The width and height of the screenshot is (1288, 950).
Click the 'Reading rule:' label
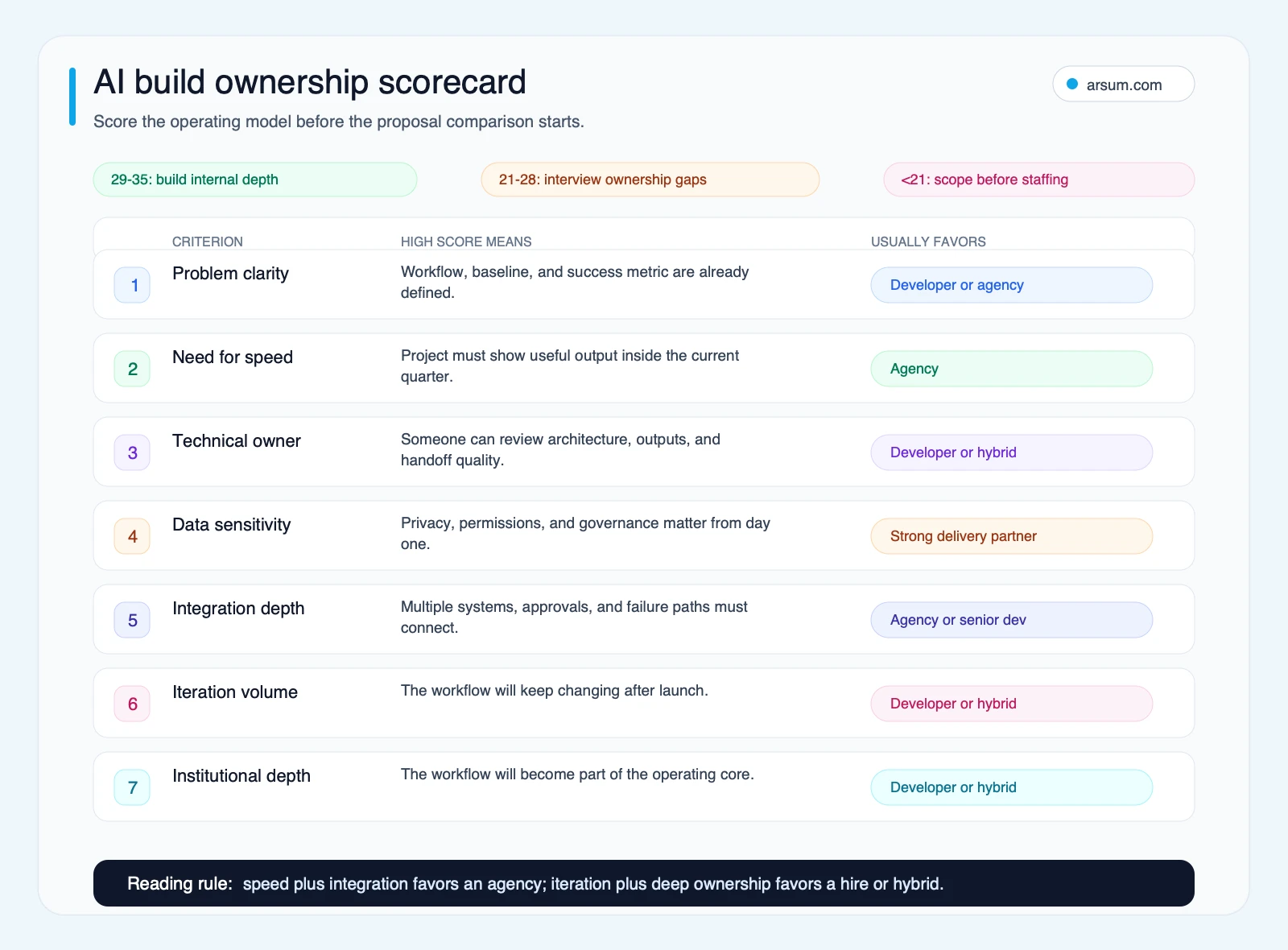pyautogui.click(x=180, y=884)
